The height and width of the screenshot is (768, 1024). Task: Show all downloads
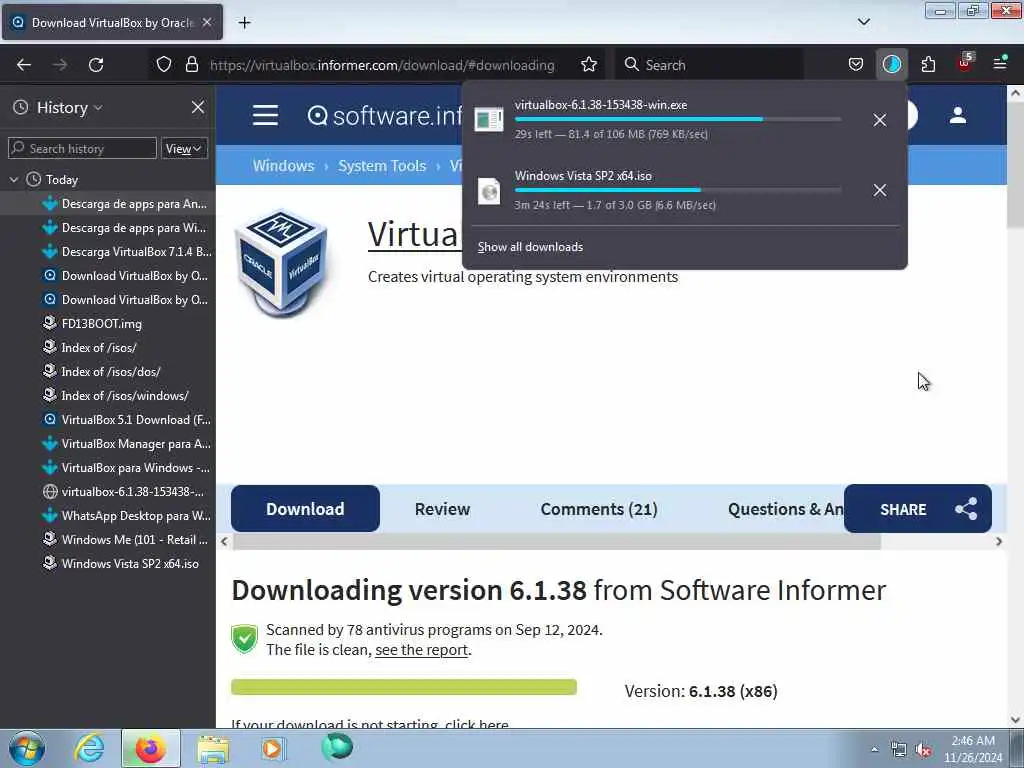[x=530, y=247]
